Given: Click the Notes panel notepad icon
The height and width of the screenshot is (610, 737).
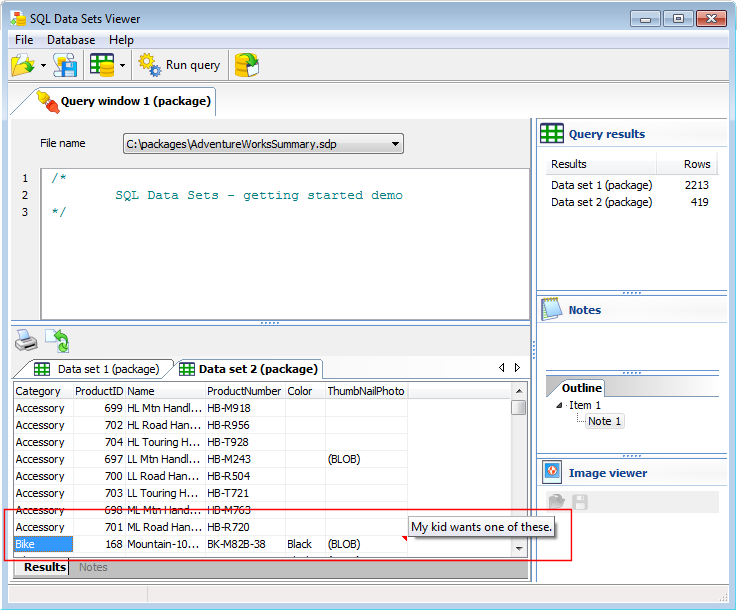Looking at the screenshot, I should (551, 310).
